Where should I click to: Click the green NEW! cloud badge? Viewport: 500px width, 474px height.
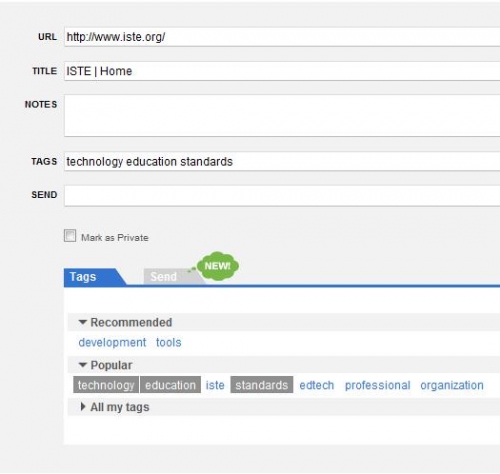coord(218,266)
